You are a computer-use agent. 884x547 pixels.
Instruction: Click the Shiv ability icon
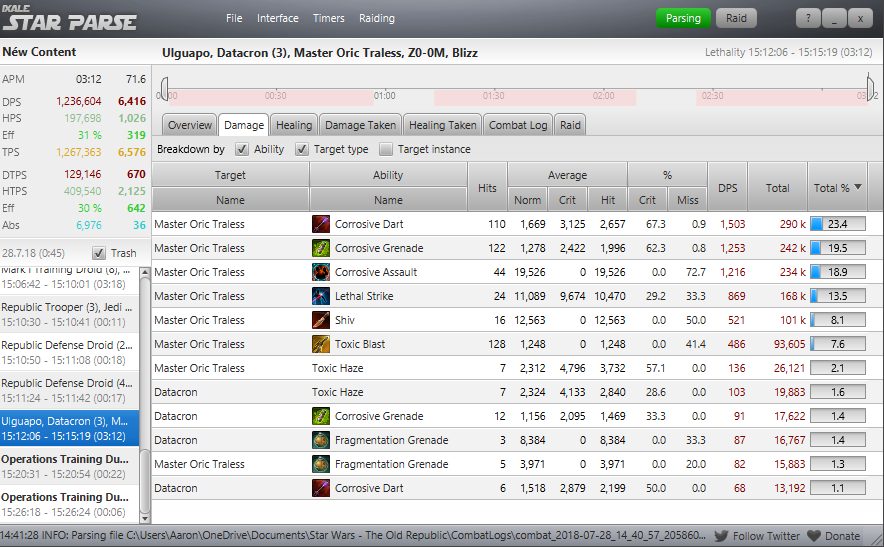[321, 320]
